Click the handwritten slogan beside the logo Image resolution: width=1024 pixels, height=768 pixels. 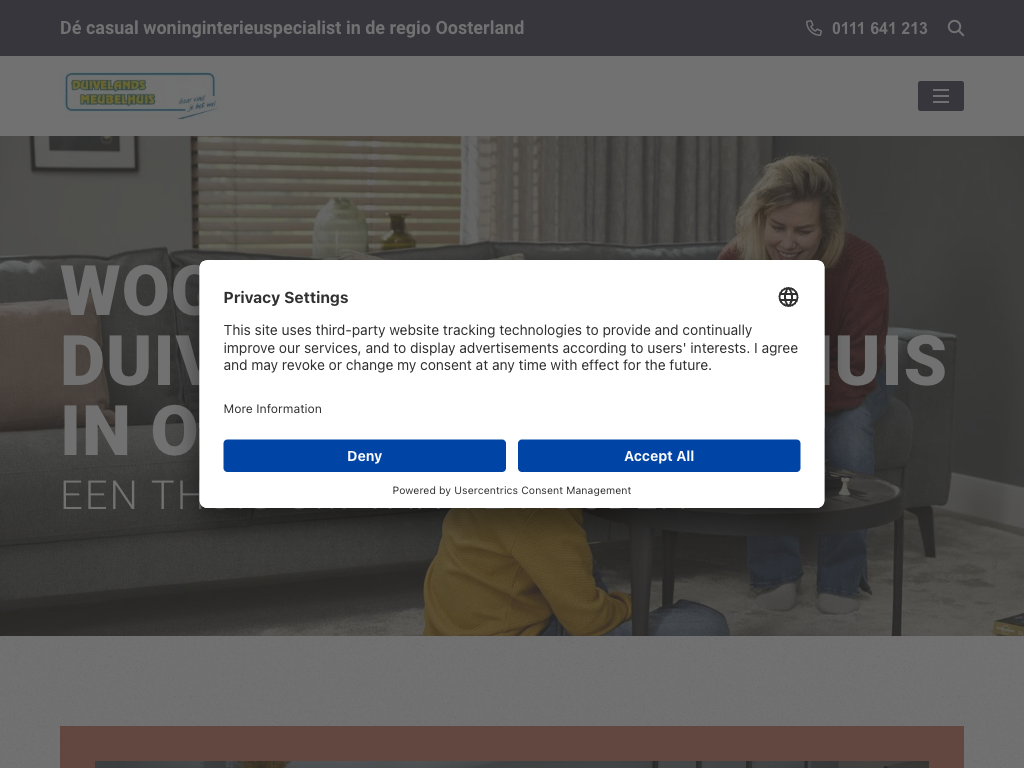click(197, 102)
